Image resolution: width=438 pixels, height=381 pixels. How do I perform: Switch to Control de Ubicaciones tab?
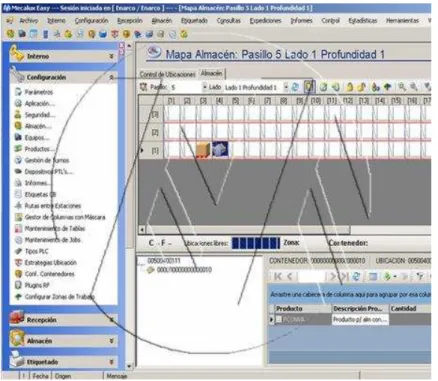coord(167,74)
